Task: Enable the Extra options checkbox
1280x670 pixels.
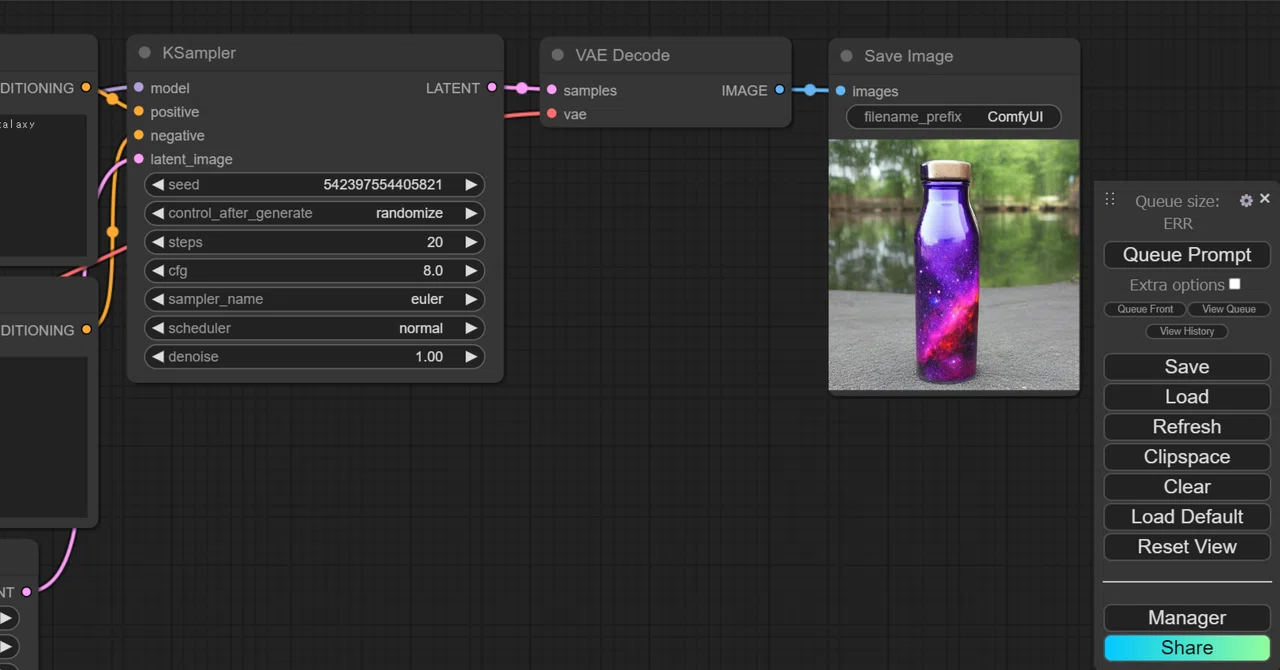Action: tap(1235, 284)
